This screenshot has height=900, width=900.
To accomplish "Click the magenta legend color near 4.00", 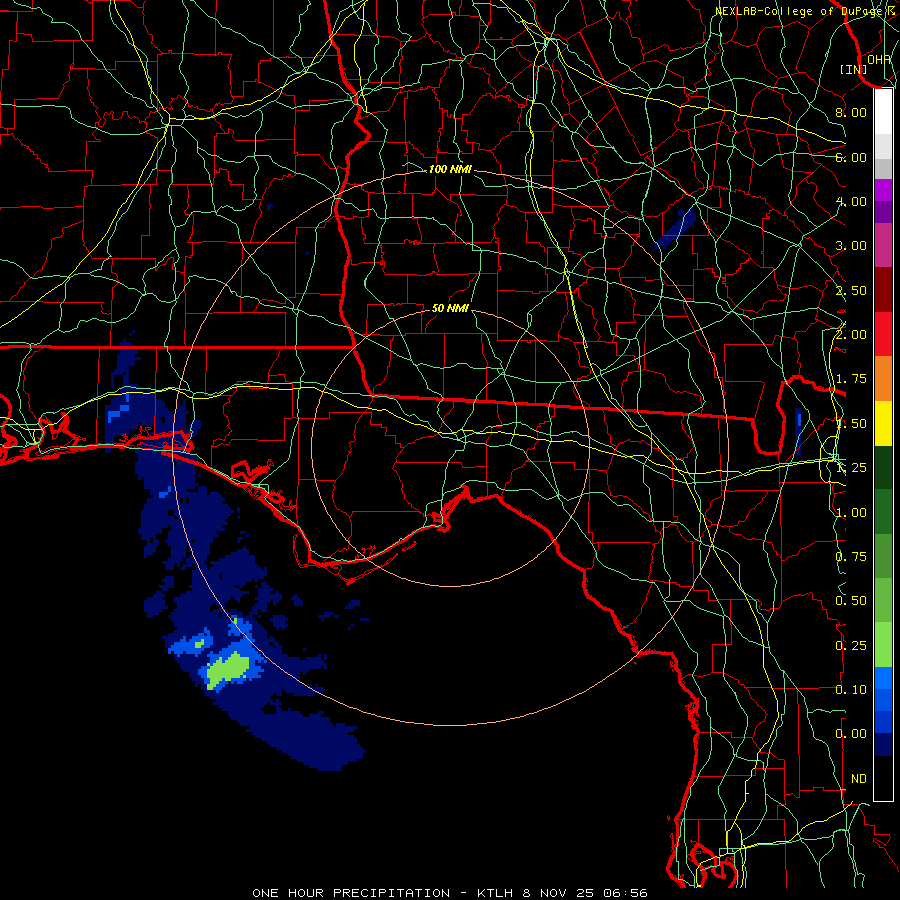I will point(883,190).
